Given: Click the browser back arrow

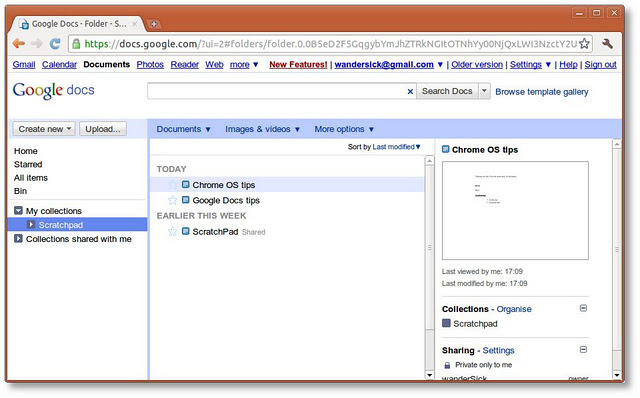Looking at the screenshot, I should 18,43.
